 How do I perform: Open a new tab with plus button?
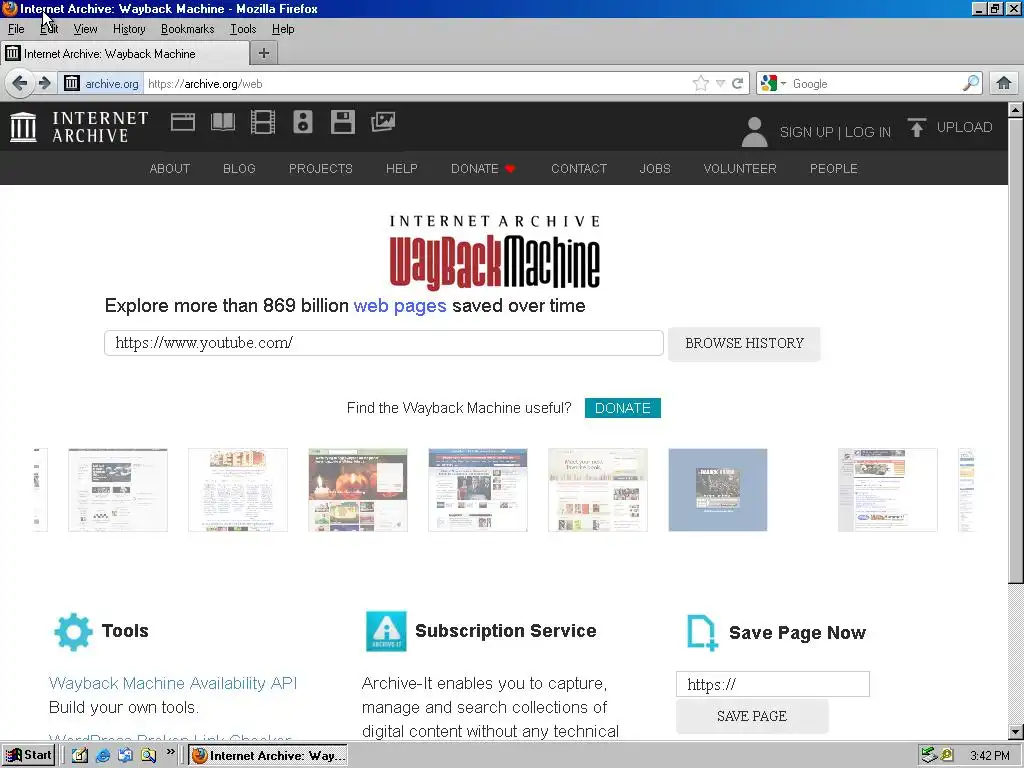point(264,54)
